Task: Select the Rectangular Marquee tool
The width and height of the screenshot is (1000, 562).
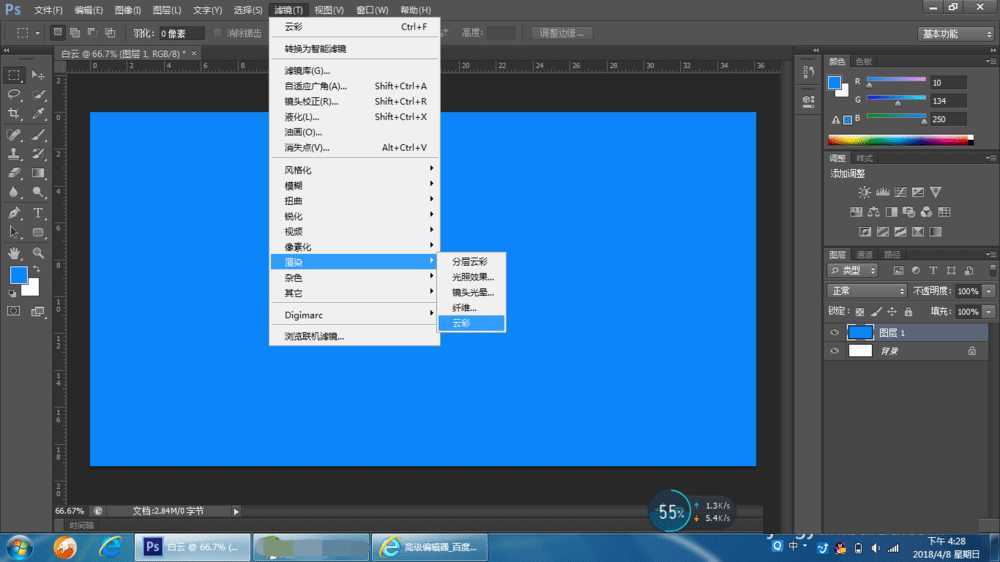Action: pyautogui.click(x=14, y=75)
